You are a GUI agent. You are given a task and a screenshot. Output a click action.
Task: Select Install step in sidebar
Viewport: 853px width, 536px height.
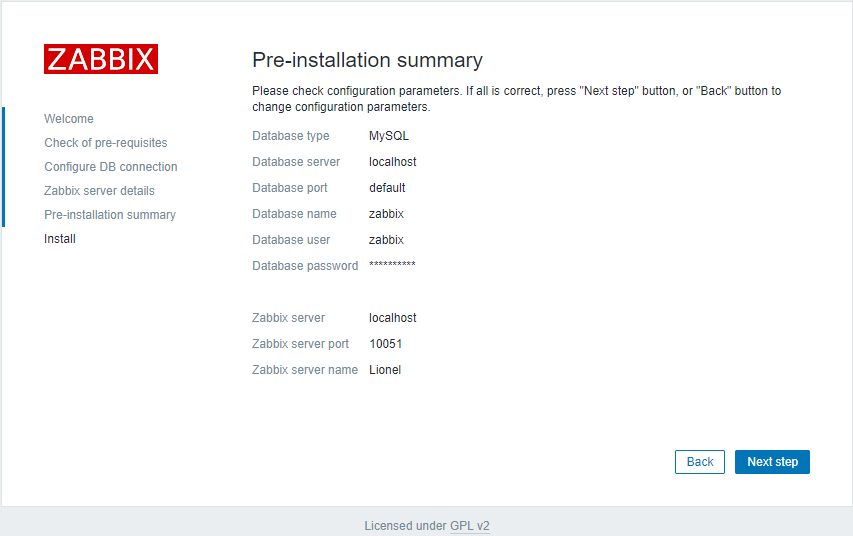pyautogui.click(x=60, y=238)
